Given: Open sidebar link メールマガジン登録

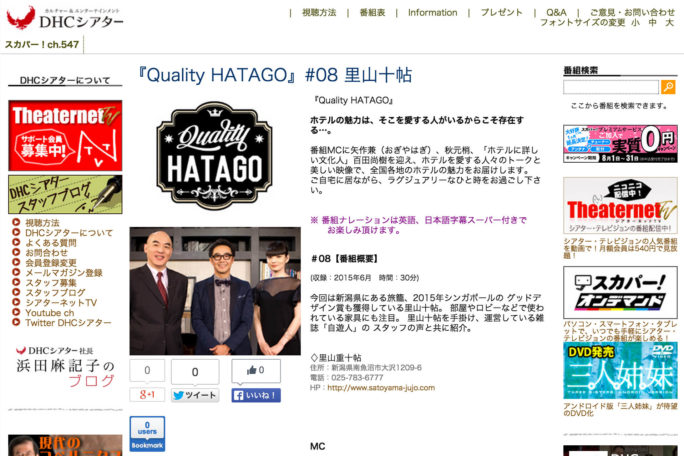Looking at the screenshot, I should 64,273.
